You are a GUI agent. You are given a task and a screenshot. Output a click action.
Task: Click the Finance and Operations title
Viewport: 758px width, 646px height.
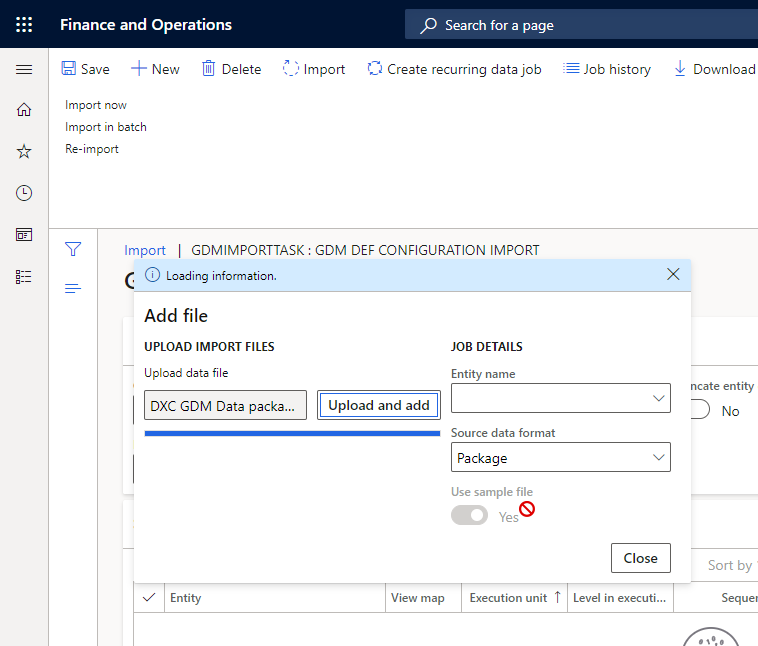click(146, 25)
